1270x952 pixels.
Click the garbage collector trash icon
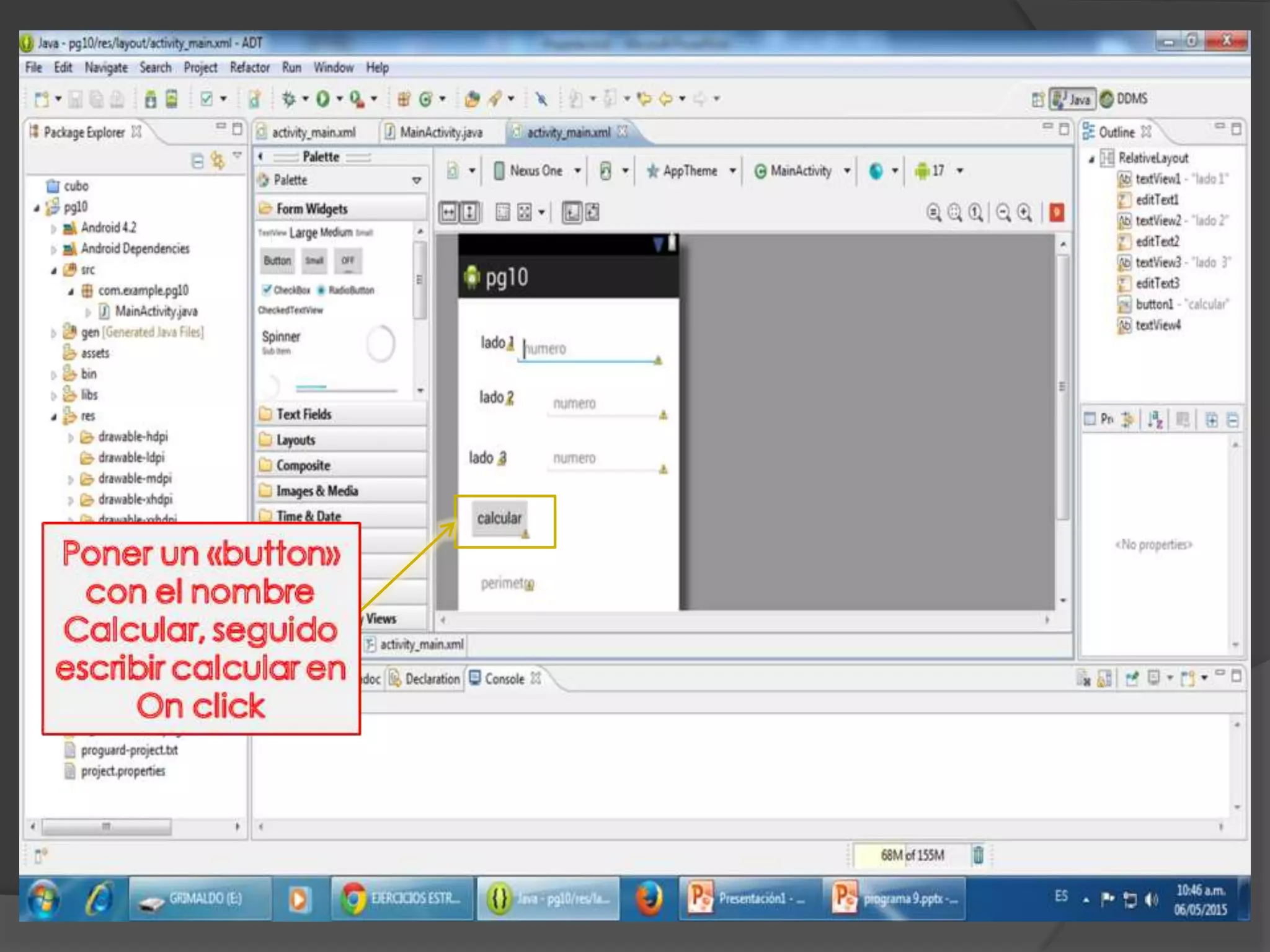(x=978, y=855)
